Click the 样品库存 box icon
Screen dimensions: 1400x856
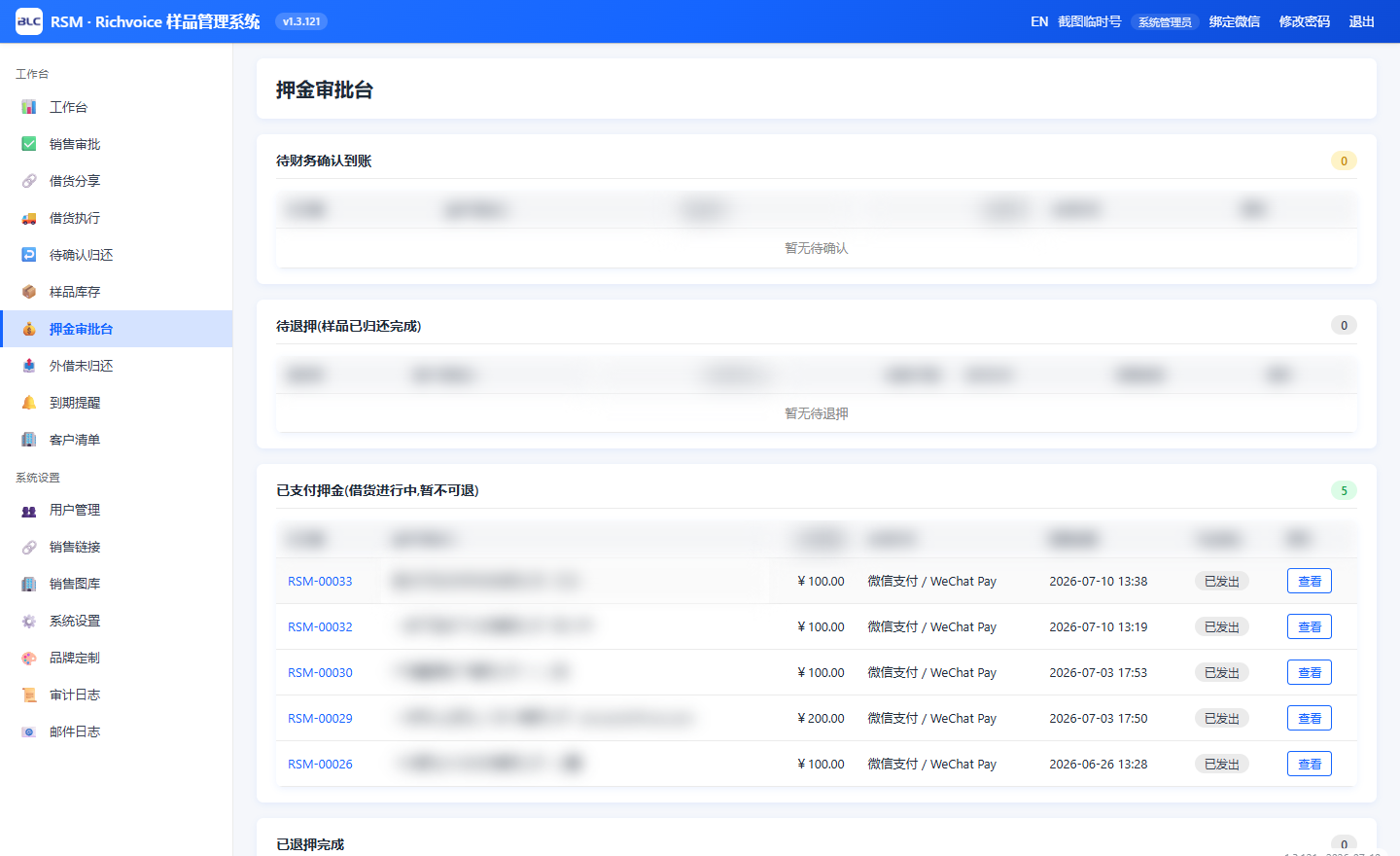point(29,292)
